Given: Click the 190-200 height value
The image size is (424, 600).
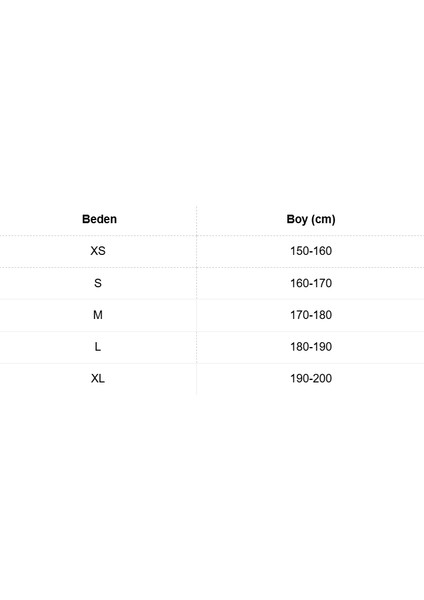Looking at the screenshot, I should pos(311,378).
